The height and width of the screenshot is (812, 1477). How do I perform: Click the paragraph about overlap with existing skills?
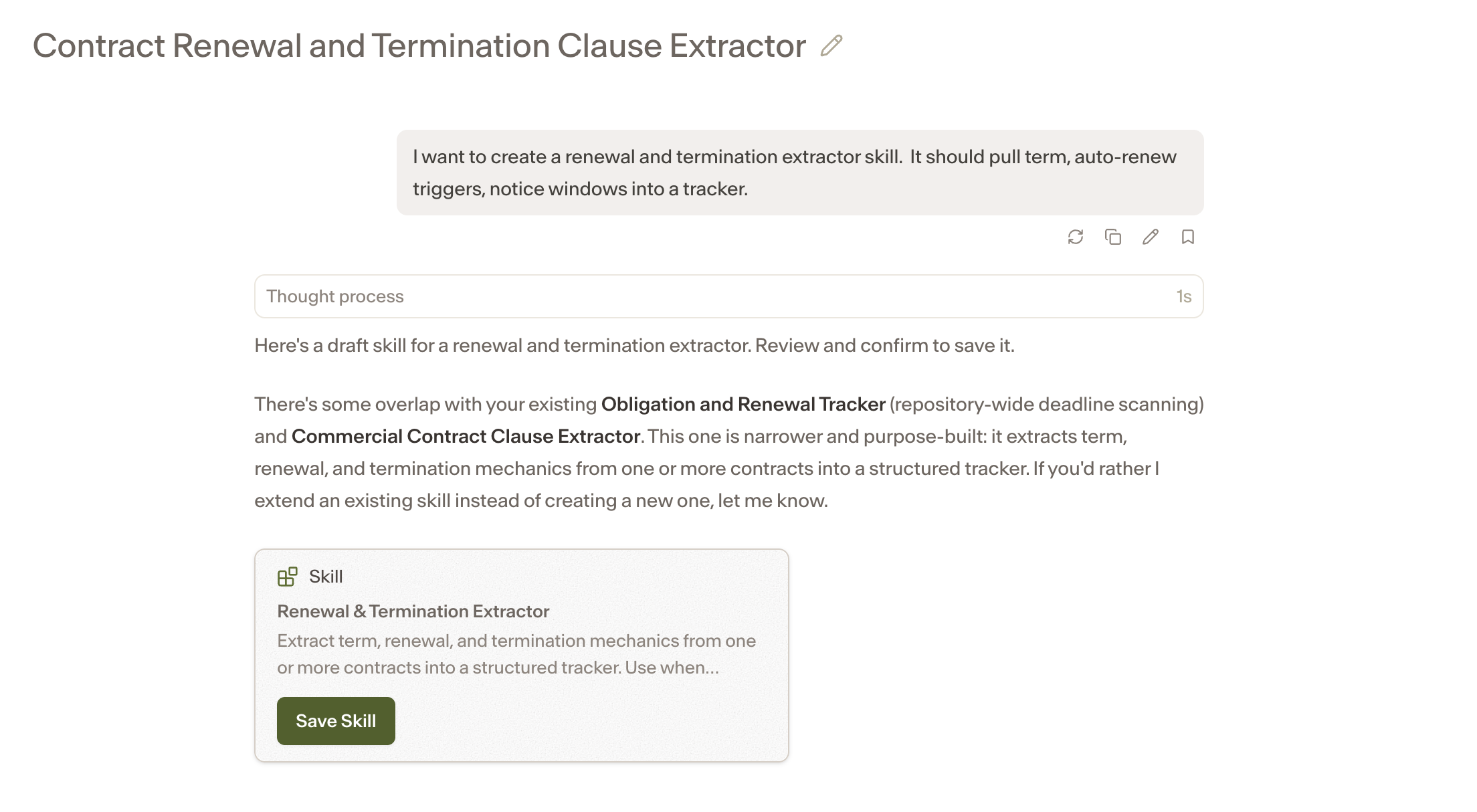click(729, 452)
